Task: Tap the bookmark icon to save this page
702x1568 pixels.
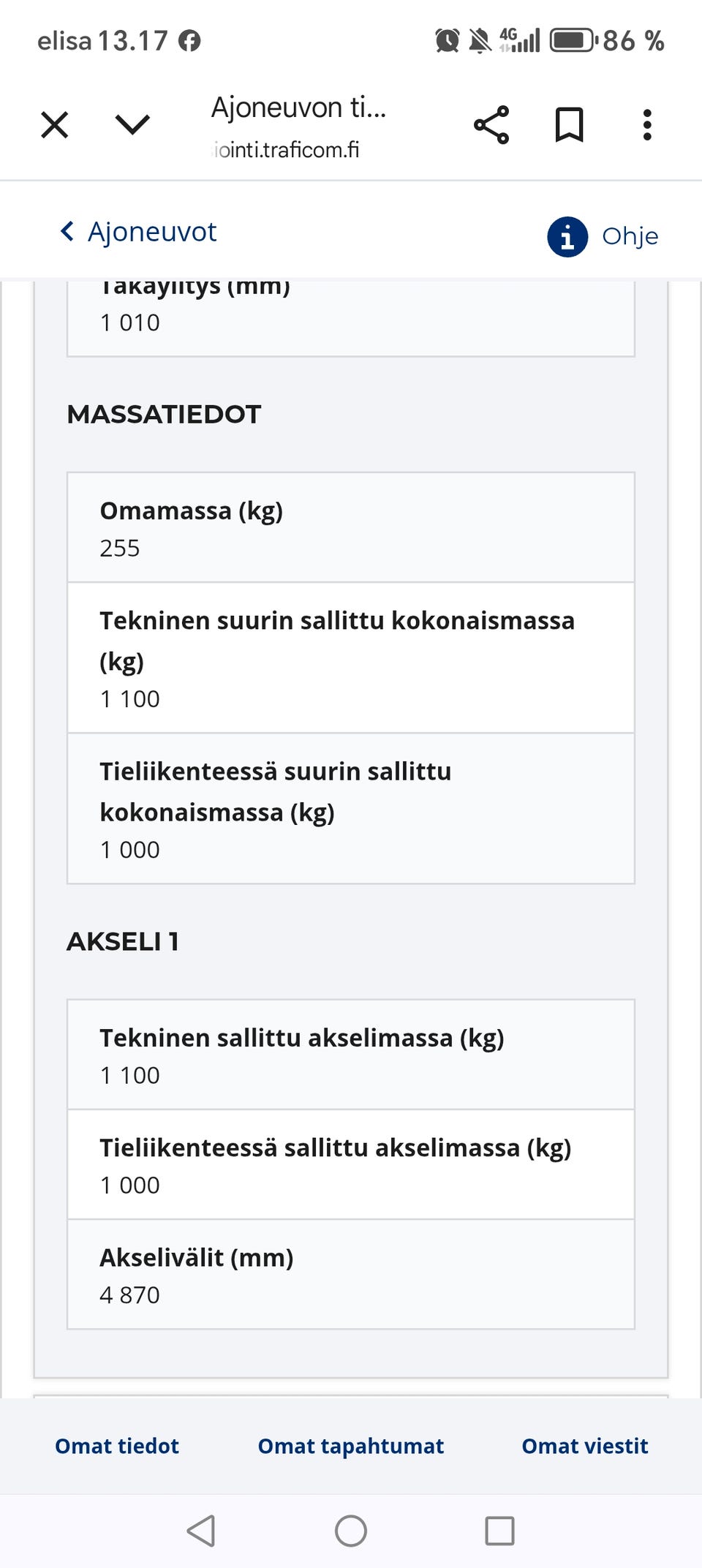Action: (x=570, y=126)
